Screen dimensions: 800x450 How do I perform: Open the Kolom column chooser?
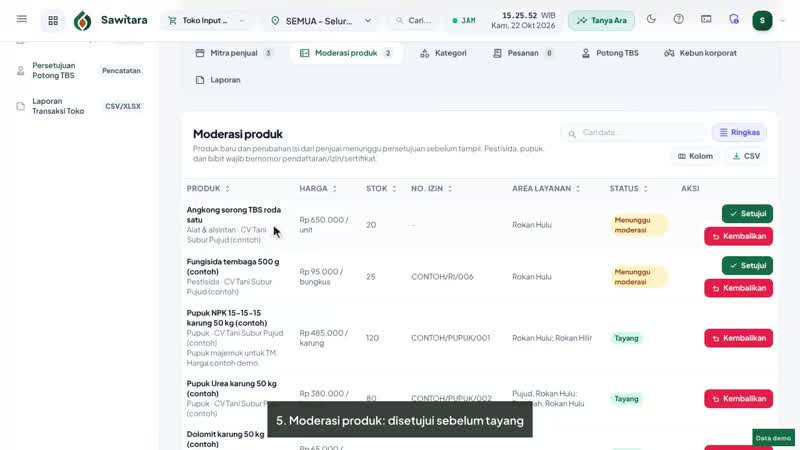click(695, 156)
